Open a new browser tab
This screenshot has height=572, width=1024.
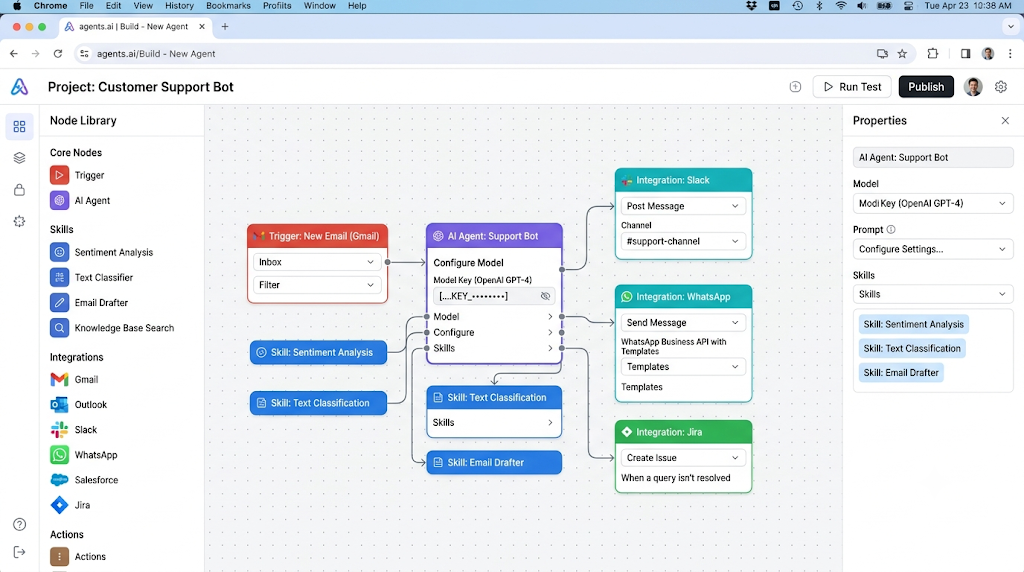click(x=225, y=27)
